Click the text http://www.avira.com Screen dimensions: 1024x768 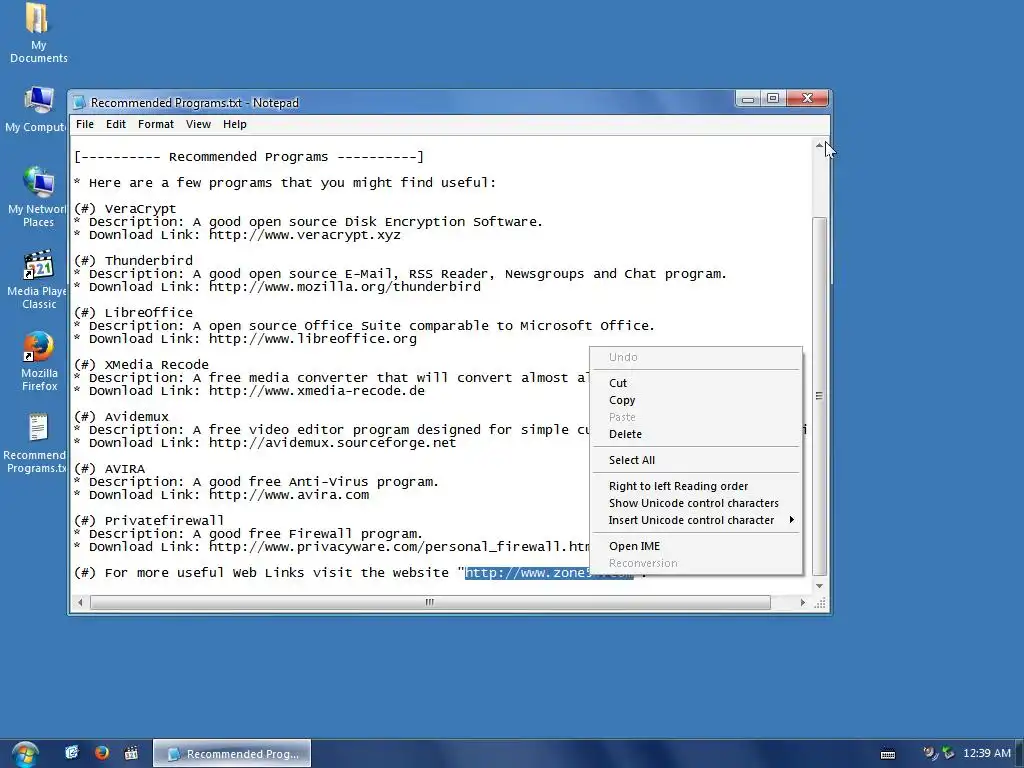tap(289, 495)
